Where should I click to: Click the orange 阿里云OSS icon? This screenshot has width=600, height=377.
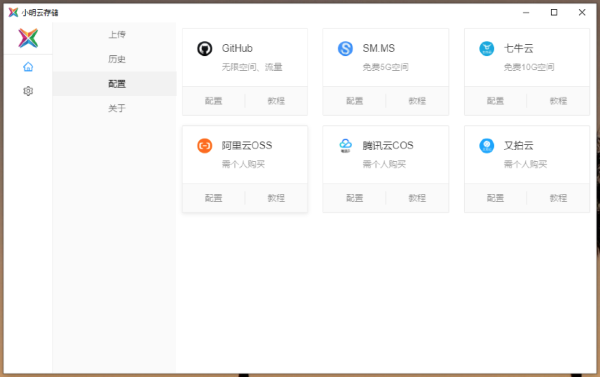pyautogui.click(x=205, y=146)
